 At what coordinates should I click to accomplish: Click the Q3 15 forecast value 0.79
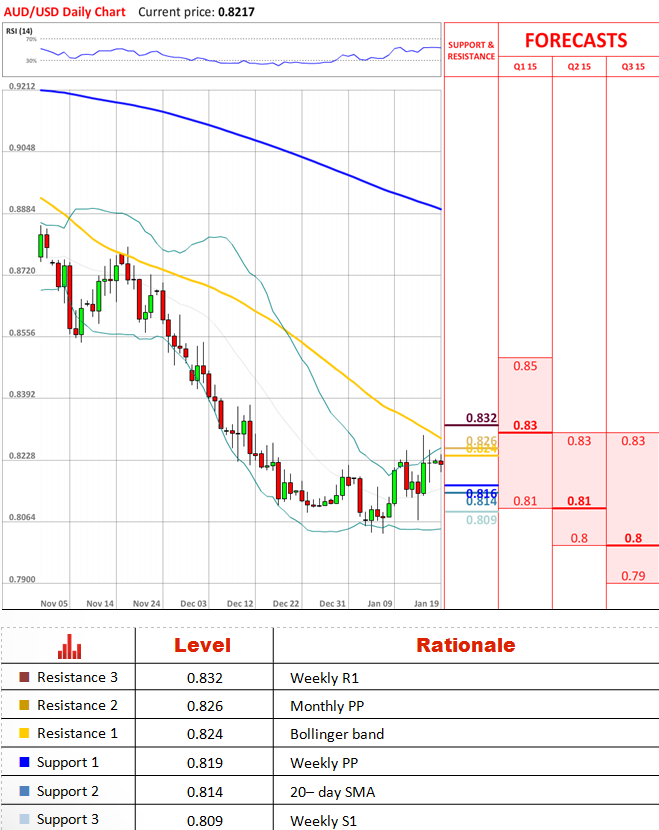point(633,576)
